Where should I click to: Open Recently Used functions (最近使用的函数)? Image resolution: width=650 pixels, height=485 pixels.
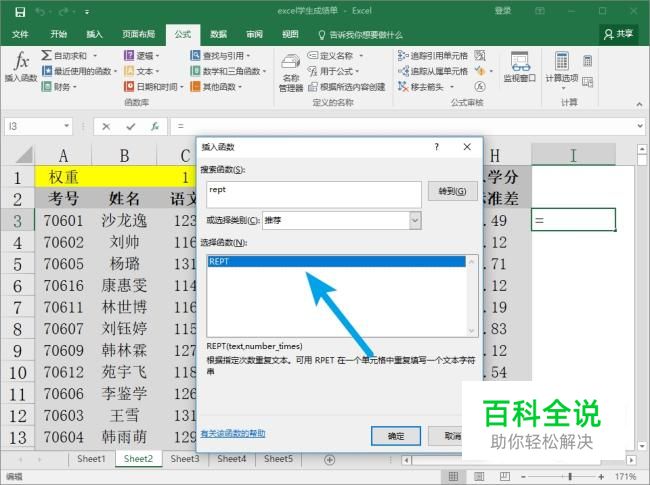[x=80, y=71]
